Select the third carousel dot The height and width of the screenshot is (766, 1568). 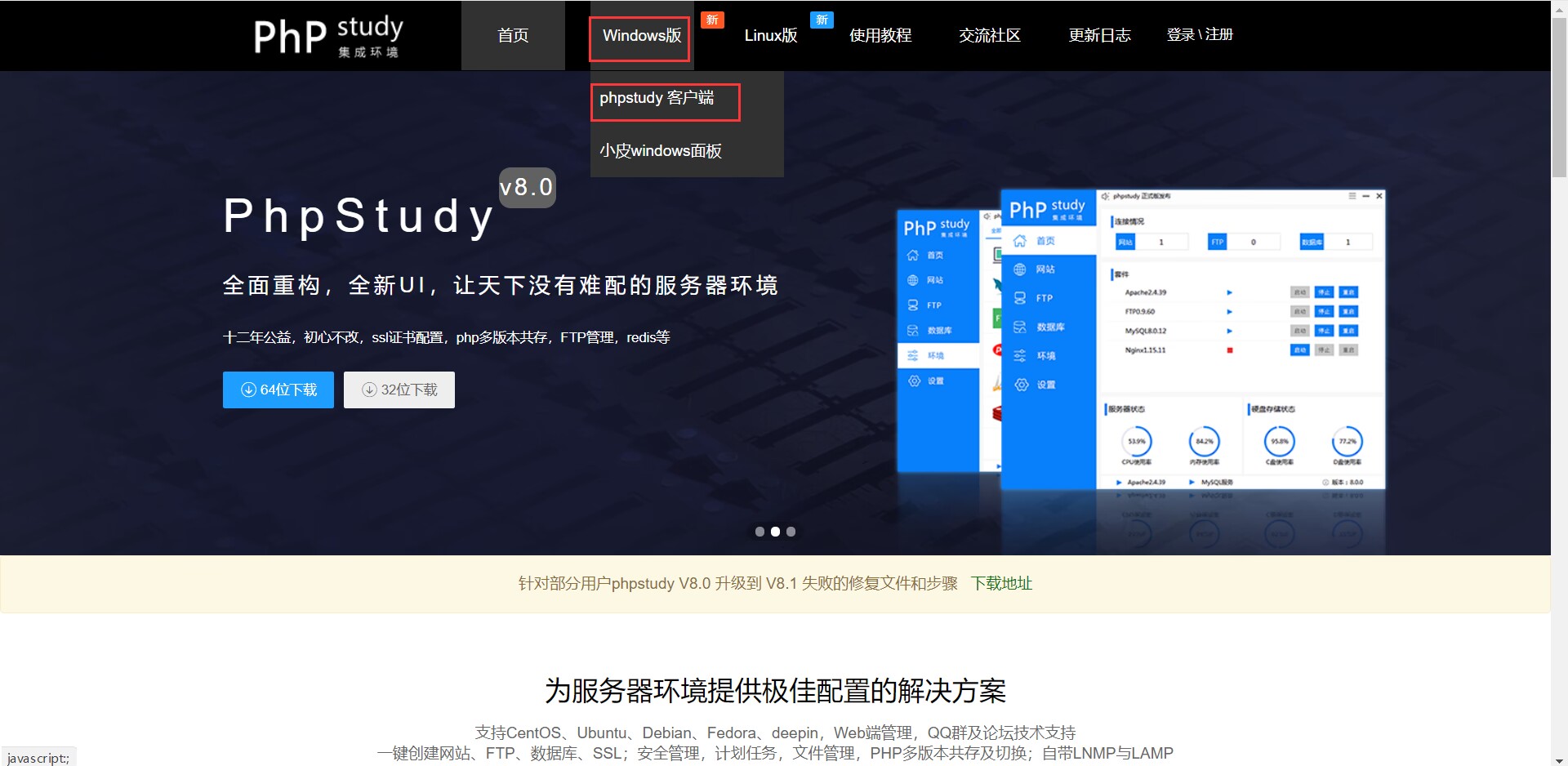pyautogui.click(x=791, y=532)
